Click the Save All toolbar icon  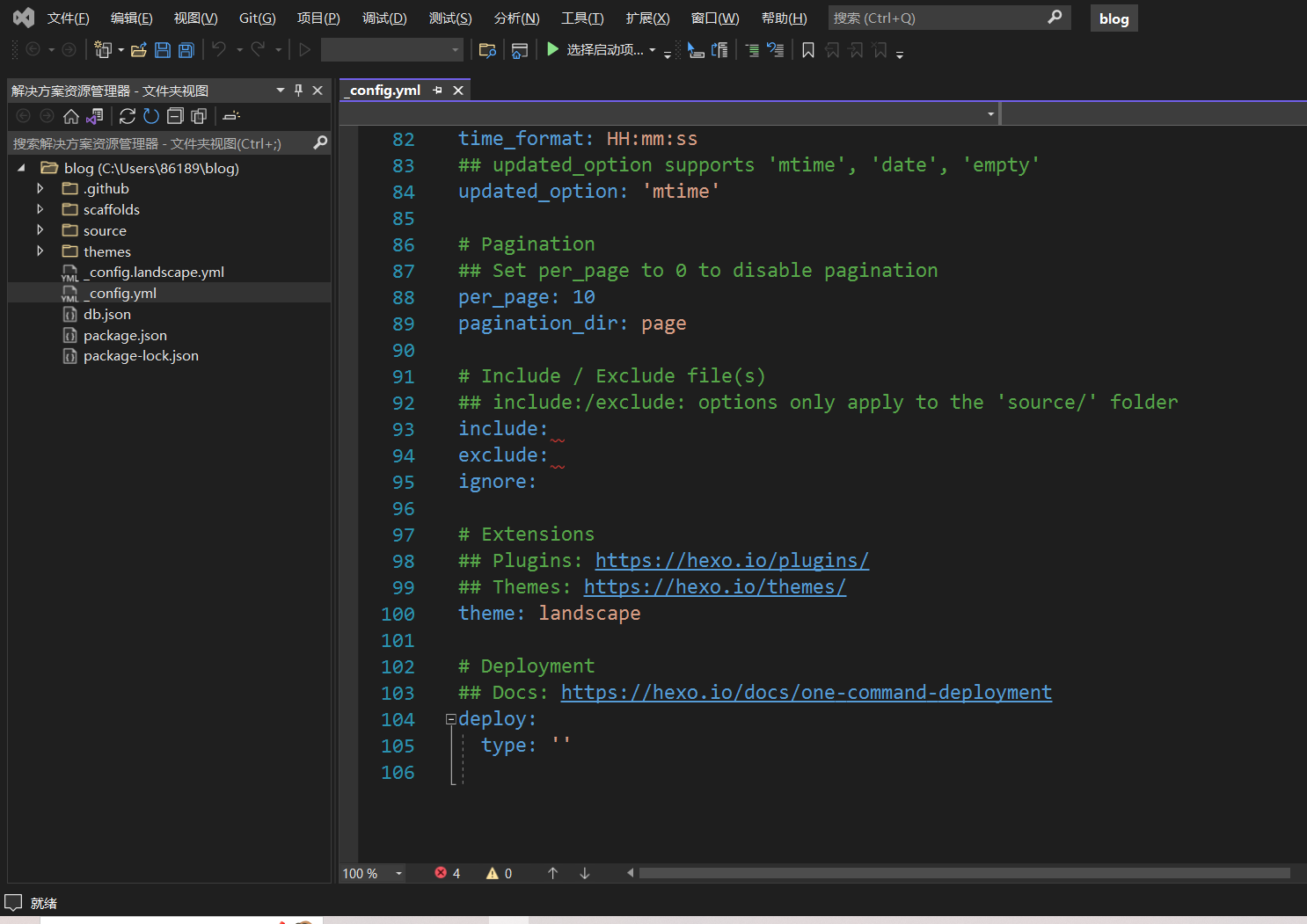tap(186, 50)
